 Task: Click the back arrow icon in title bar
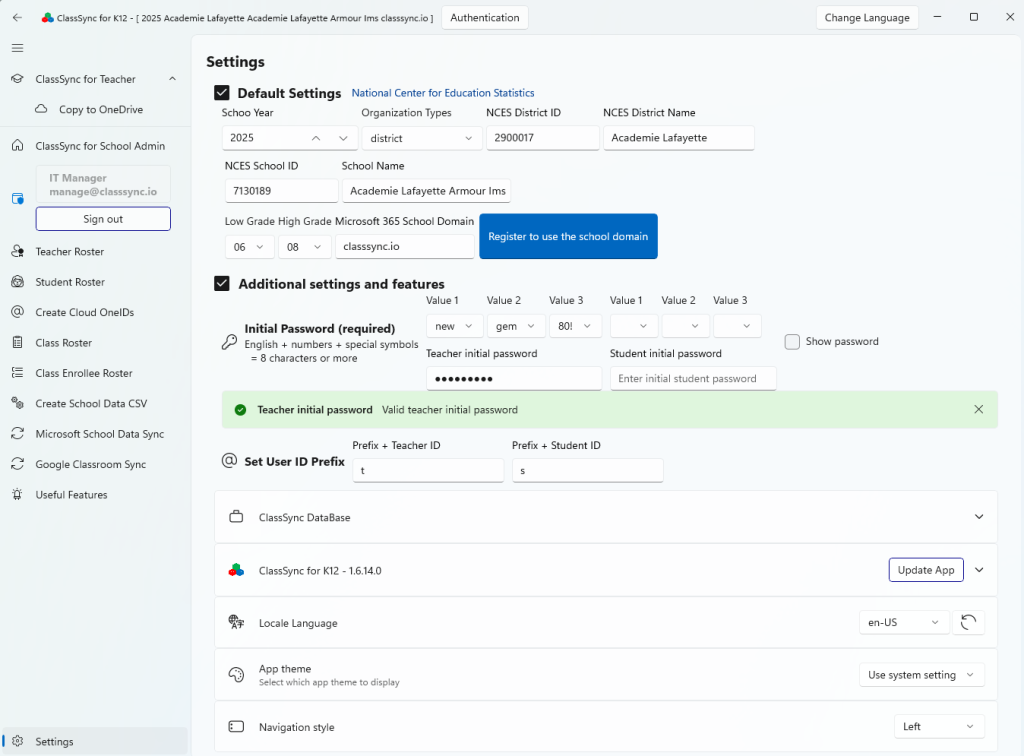tap(18, 18)
